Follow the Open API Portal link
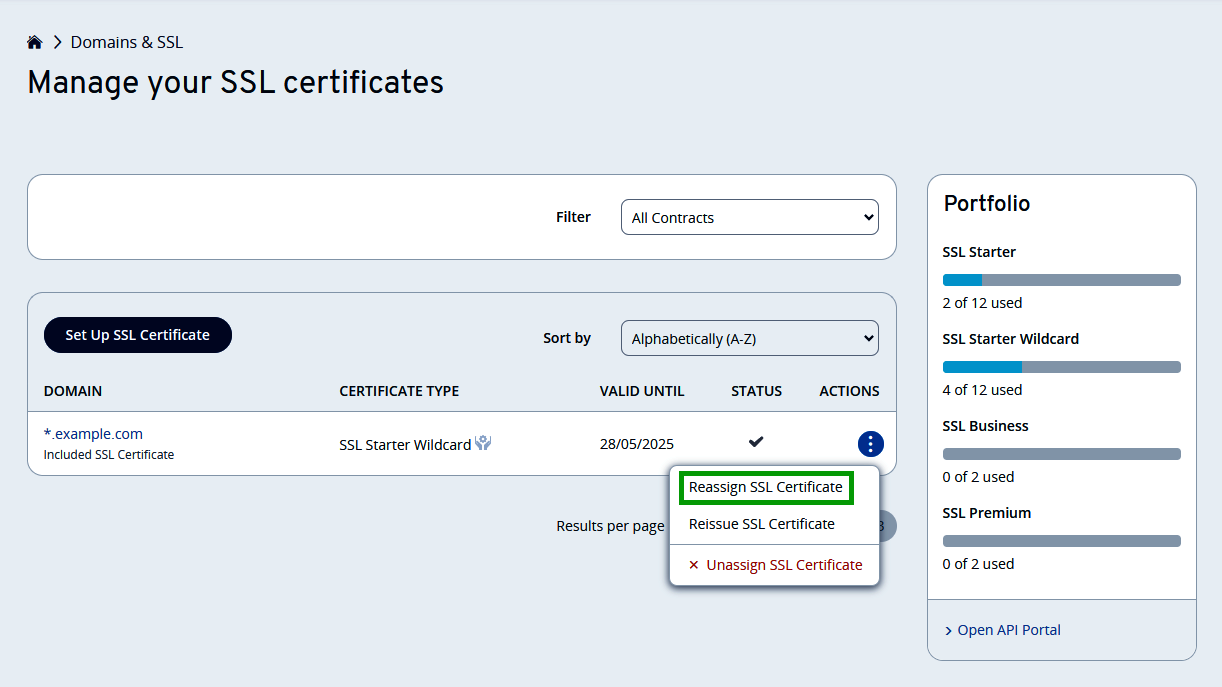This screenshot has height=687, width=1222. tap(1008, 630)
